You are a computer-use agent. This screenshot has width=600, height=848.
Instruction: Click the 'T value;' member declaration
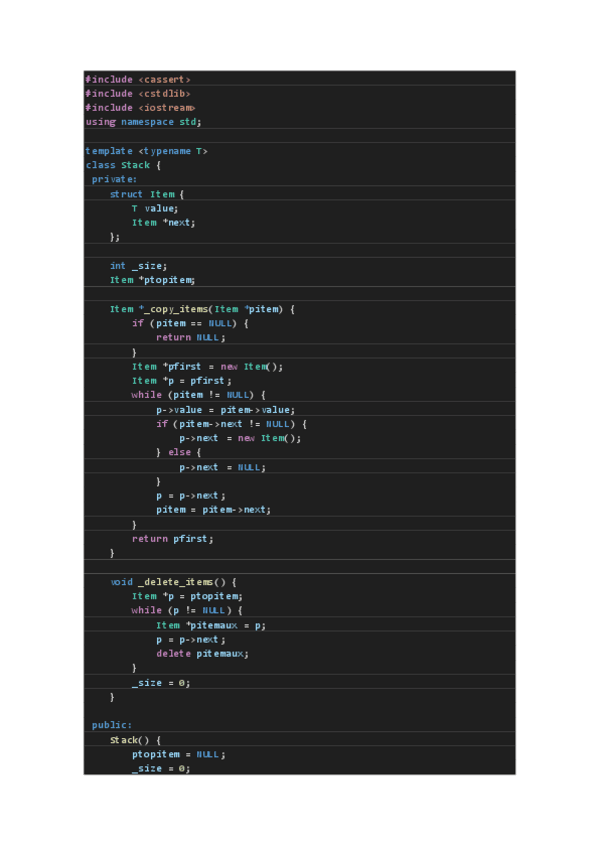coord(155,208)
